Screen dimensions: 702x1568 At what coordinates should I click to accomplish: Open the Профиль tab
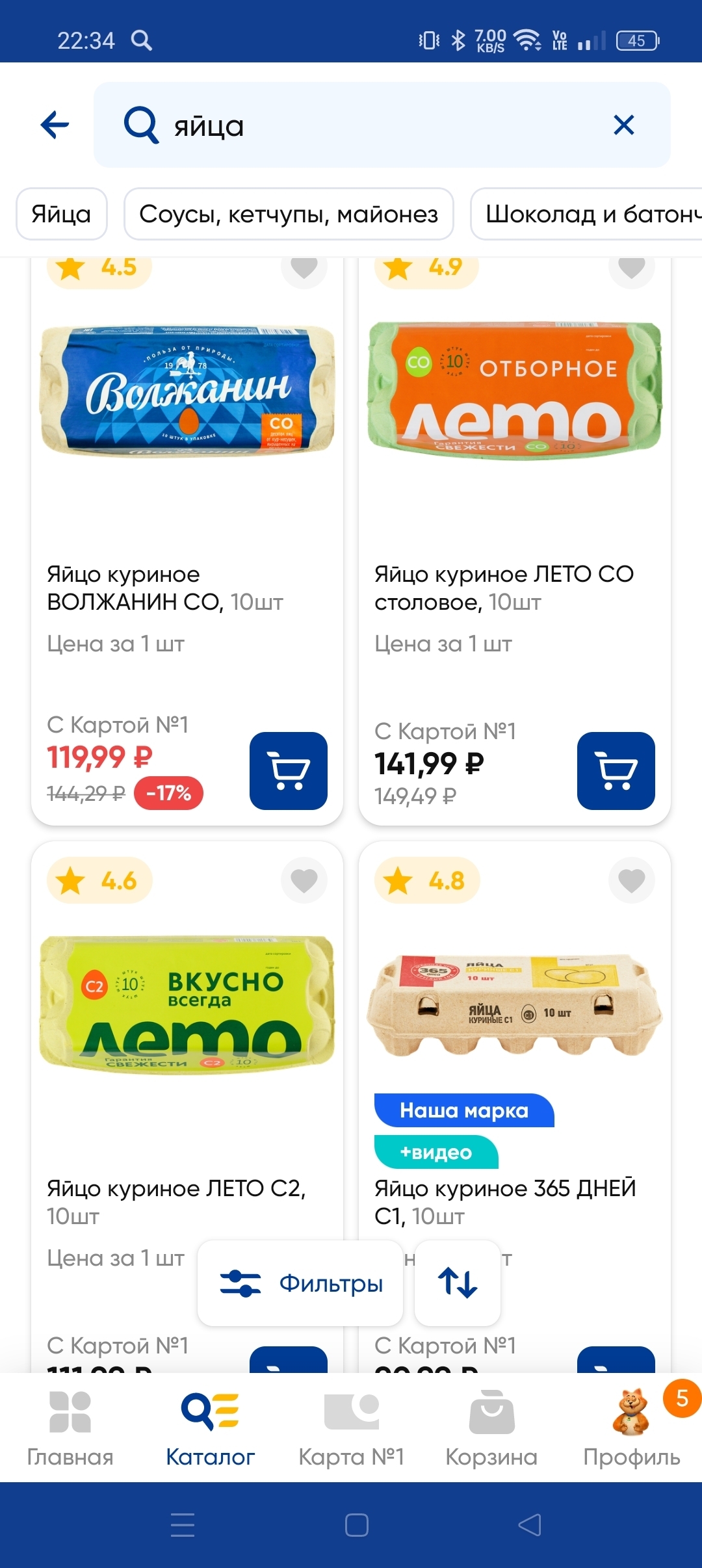click(632, 1428)
